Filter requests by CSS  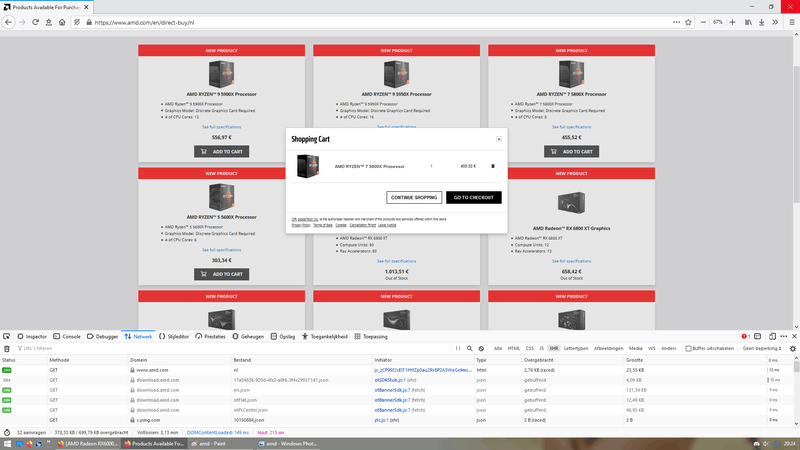[x=530, y=348]
